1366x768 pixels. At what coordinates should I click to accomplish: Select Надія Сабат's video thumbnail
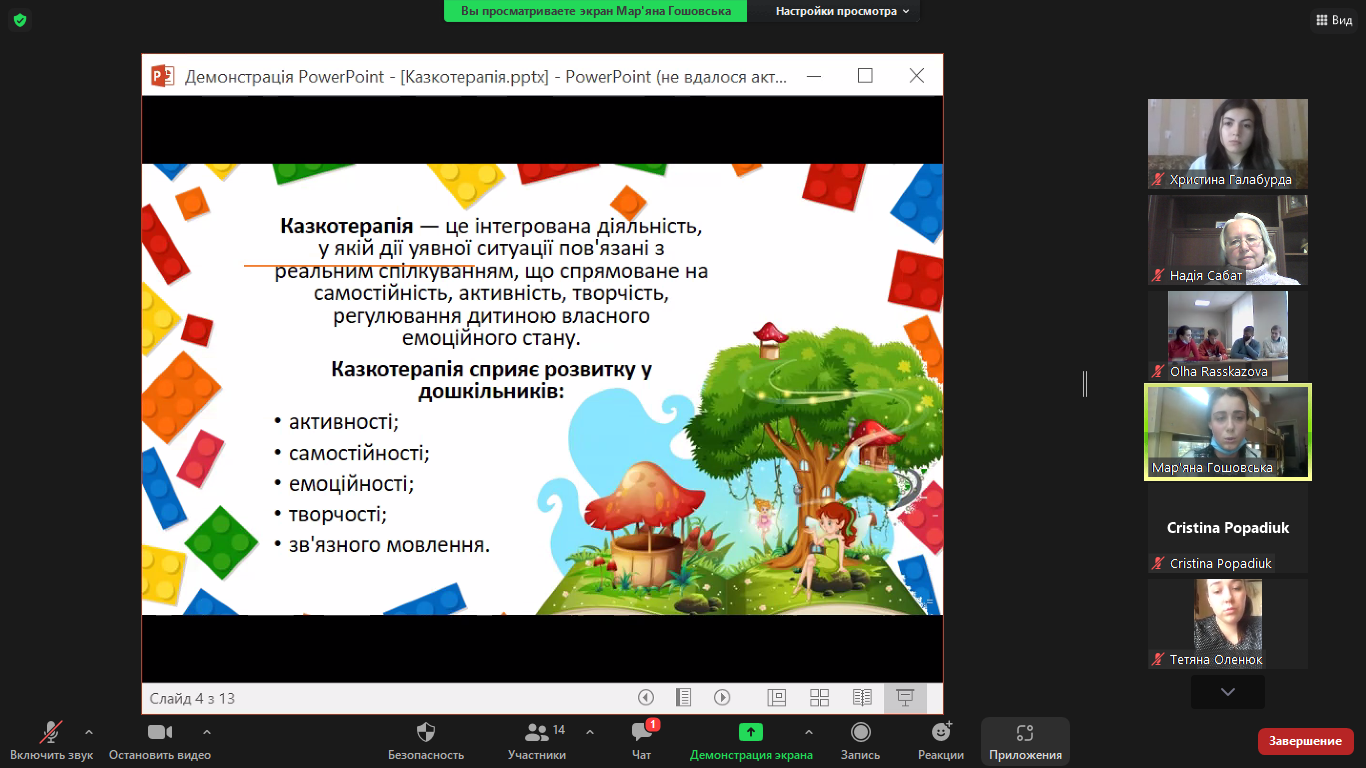[x=1227, y=240]
